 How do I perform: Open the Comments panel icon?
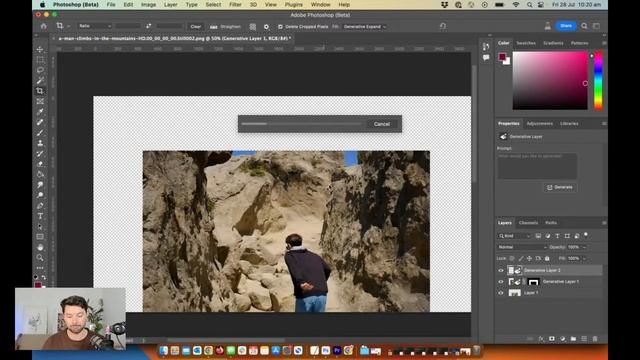click(486, 58)
